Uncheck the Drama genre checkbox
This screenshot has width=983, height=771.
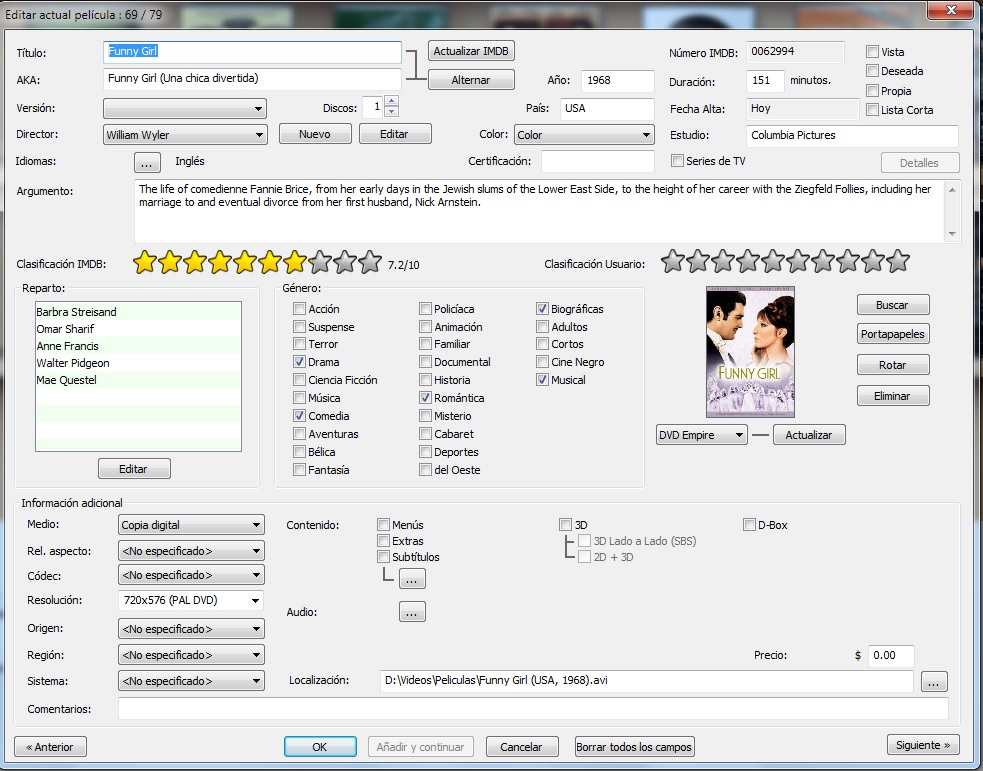point(300,362)
